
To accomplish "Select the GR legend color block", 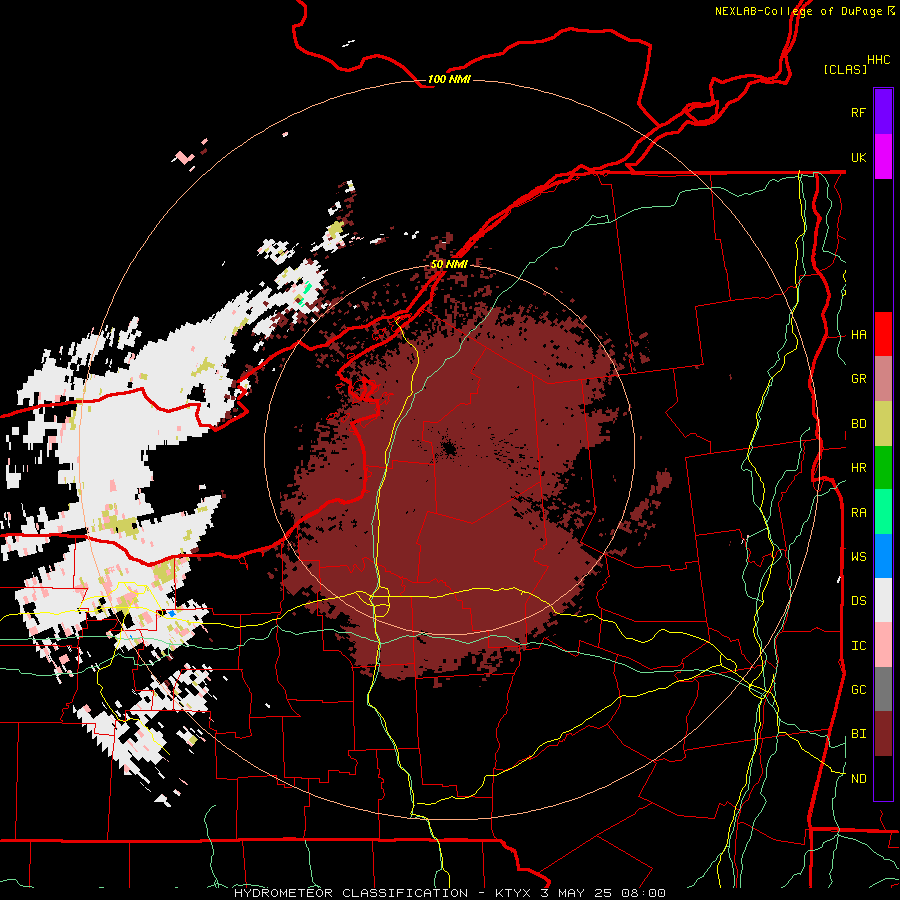I will tap(883, 378).
